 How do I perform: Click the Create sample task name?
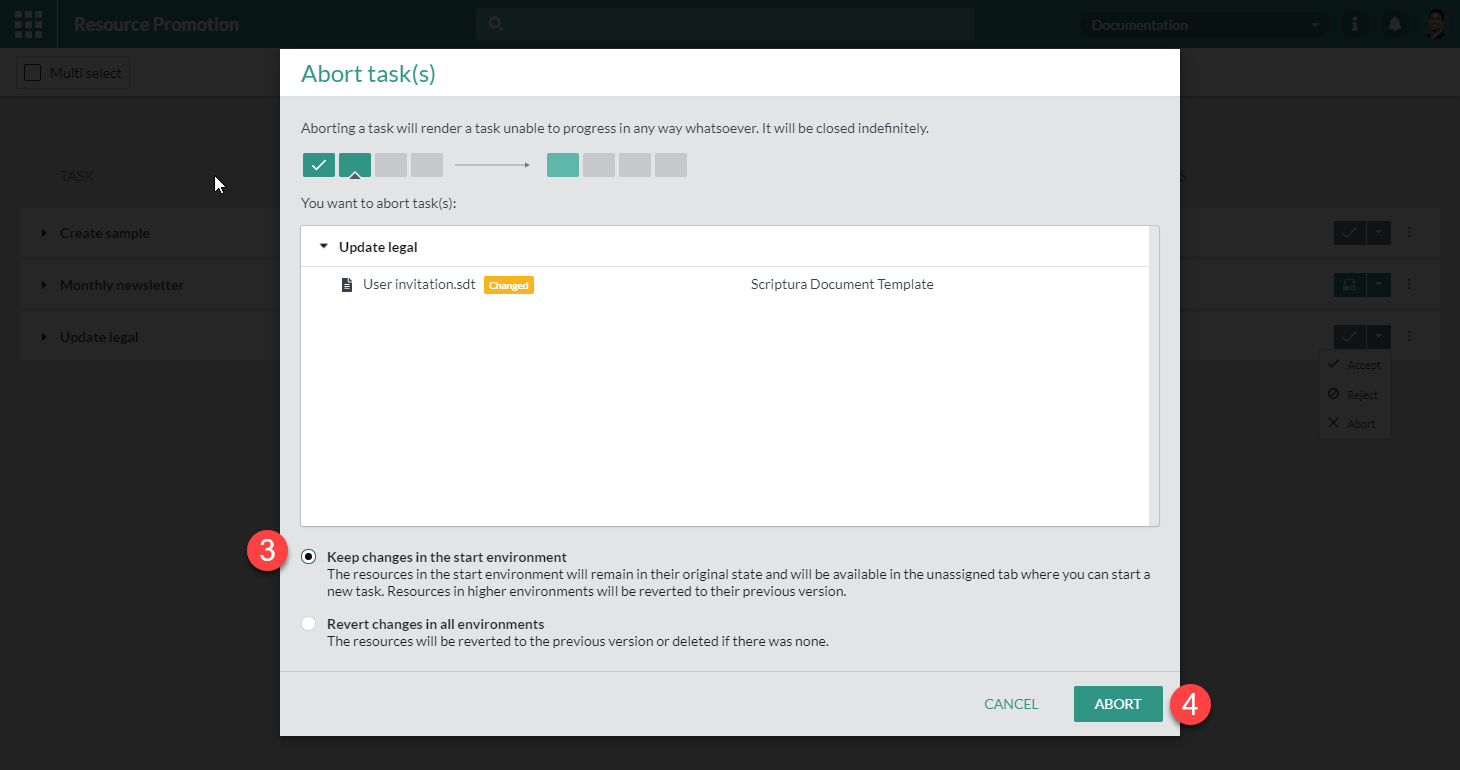coord(105,233)
